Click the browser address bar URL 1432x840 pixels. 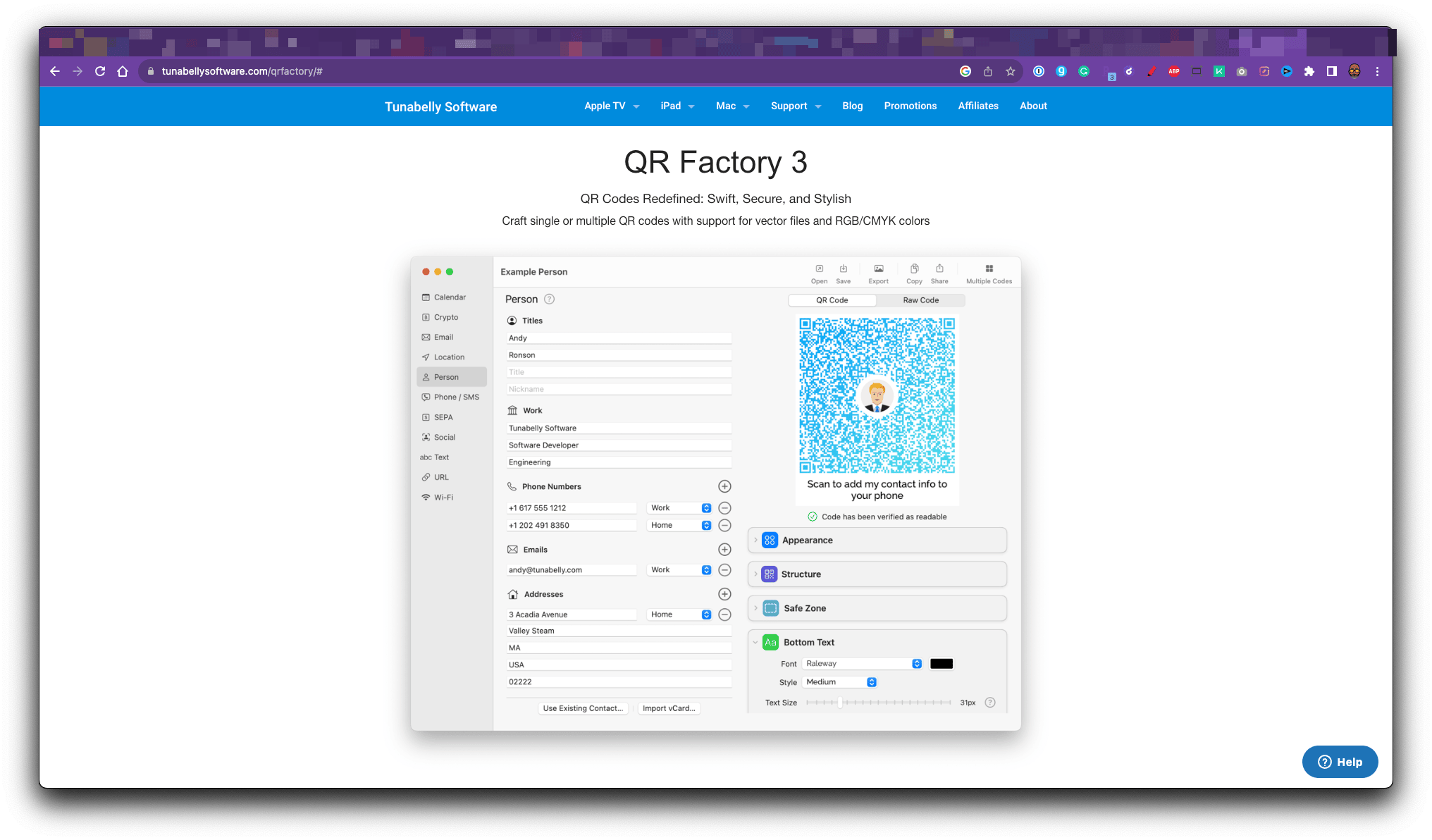(242, 71)
